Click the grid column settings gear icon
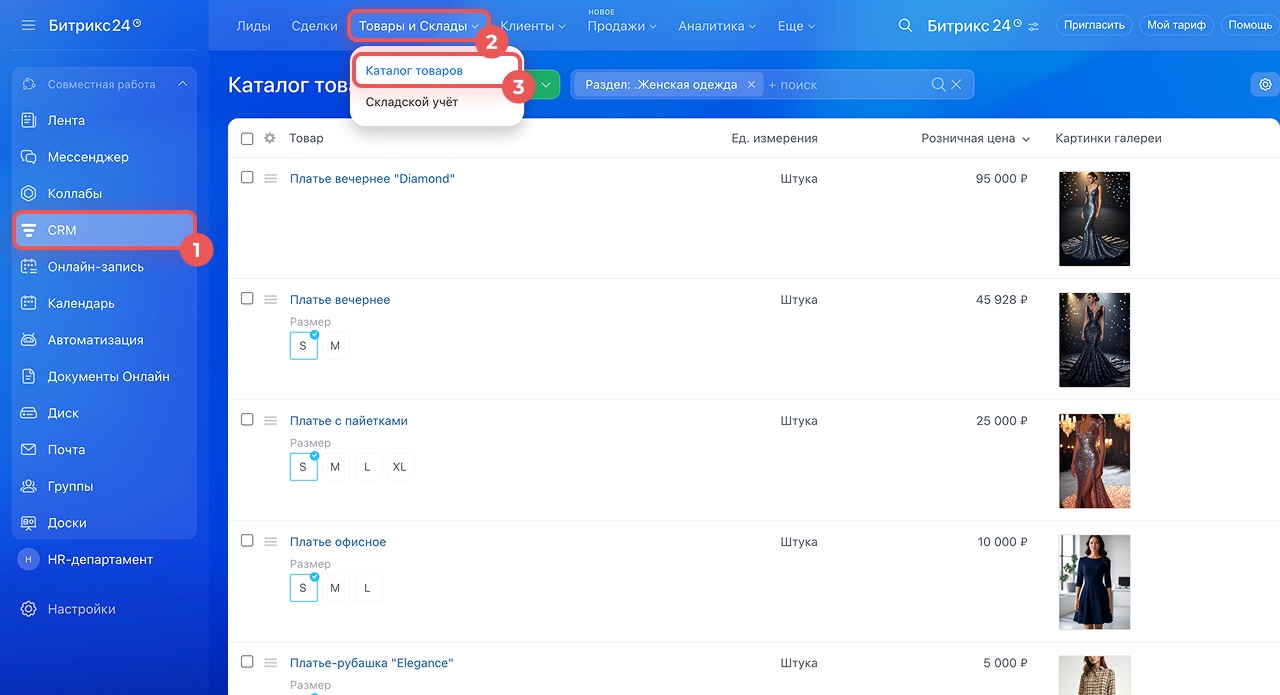The height and width of the screenshot is (695, 1280). point(270,139)
